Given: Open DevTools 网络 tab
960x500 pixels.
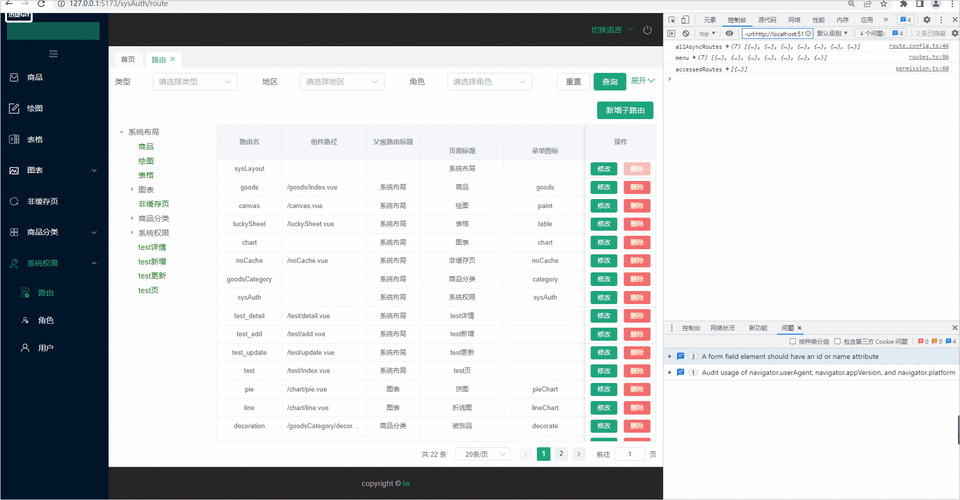Looking at the screenshot, I should (x=794, y=20).
